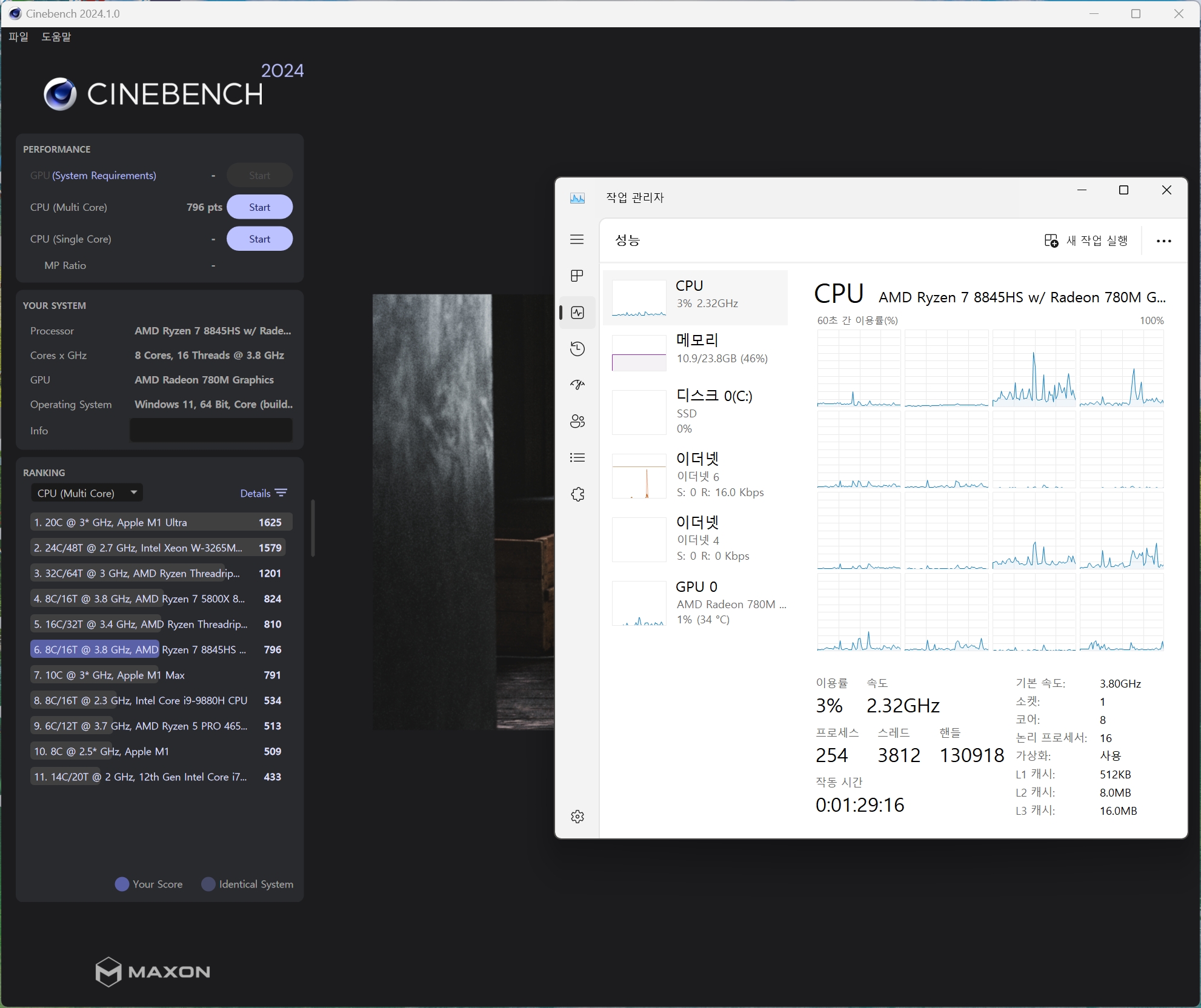This screenshot has width=1201, height=1008.
Task: Open the three-dot more options menu
Action: coord(1163,240)
